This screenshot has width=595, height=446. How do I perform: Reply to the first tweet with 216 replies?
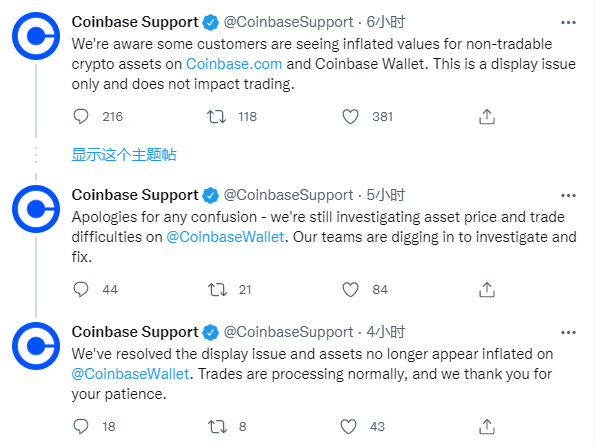pyautogui.click(x=81, y=117)
